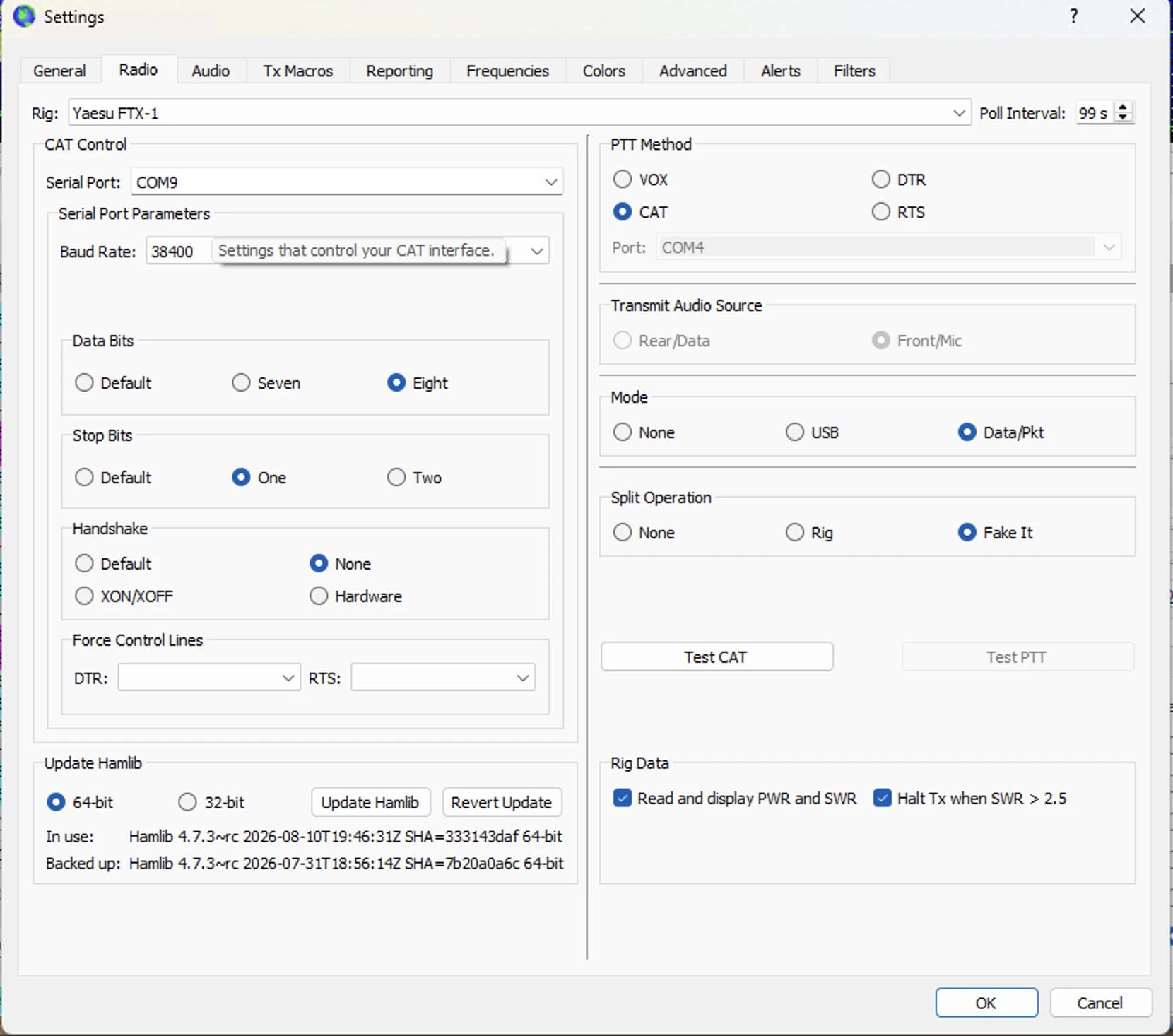The height and width of the screenshot is (1036, 1173).
Task: Set Split Operation to Rig
Action: click(809, 533)
